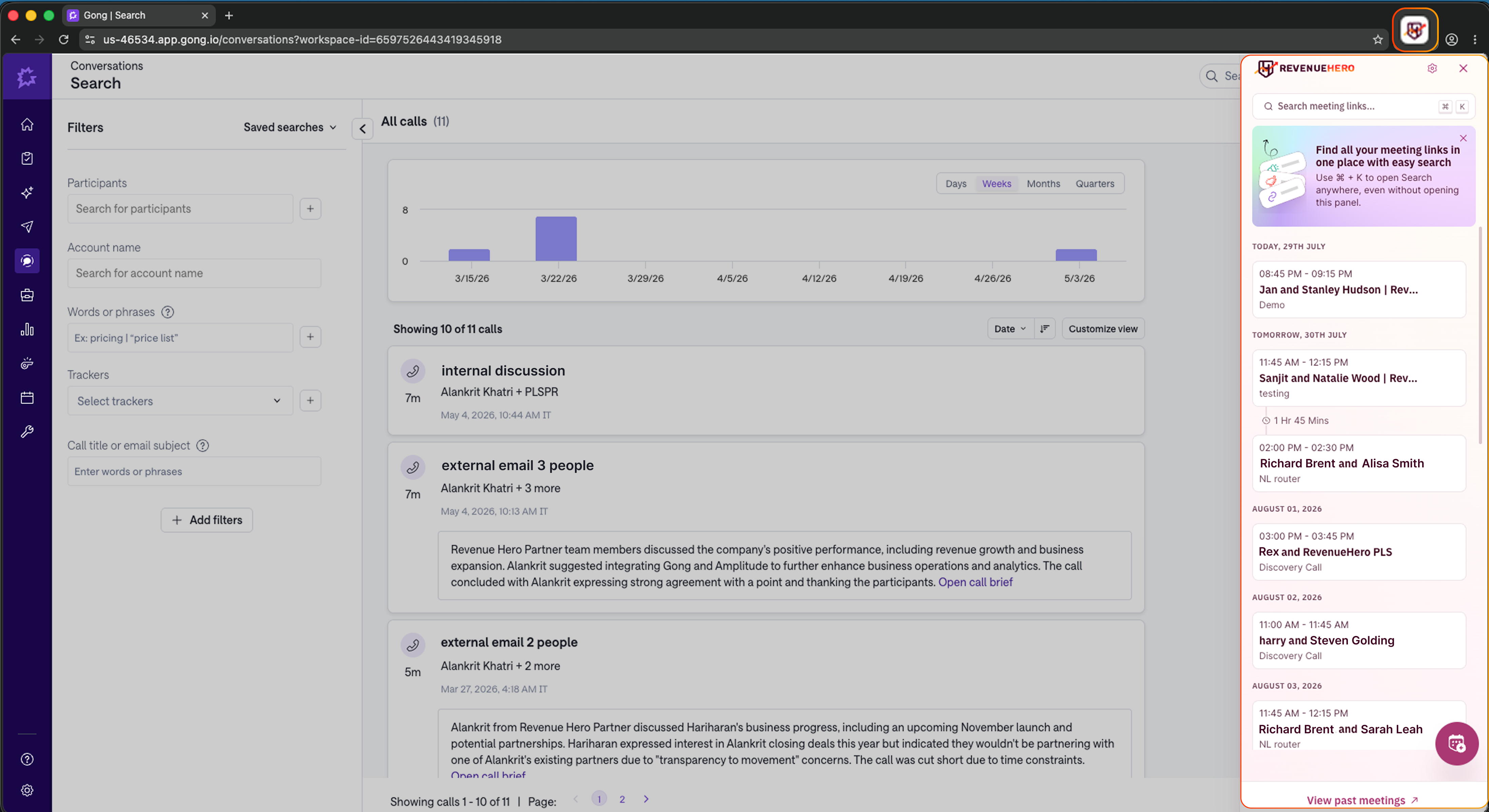Viewport: 1489px width, 812px height.
Task: Open the Rex and RevenueHero PLS meeting
Action: point(1359,552)
